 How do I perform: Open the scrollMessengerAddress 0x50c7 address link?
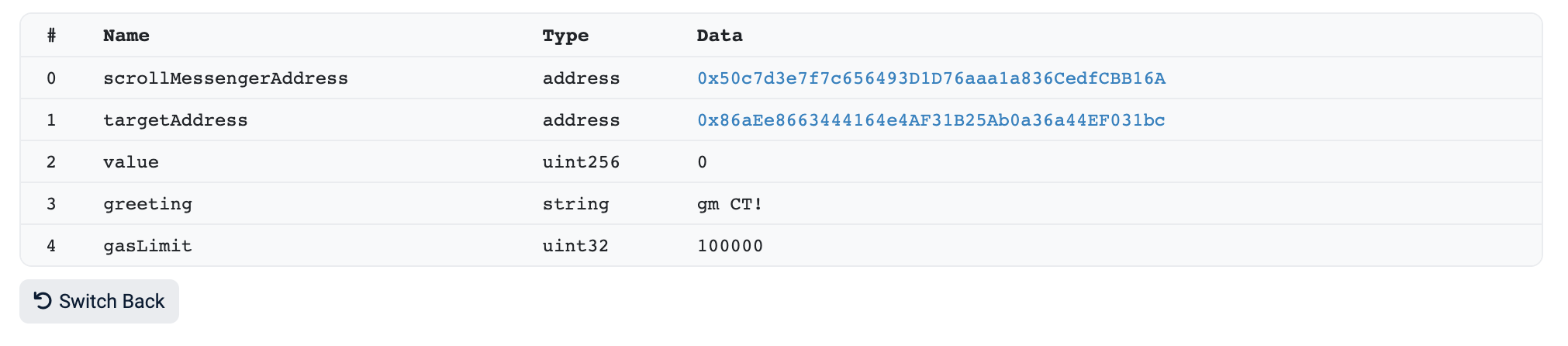tap(931, 78)
